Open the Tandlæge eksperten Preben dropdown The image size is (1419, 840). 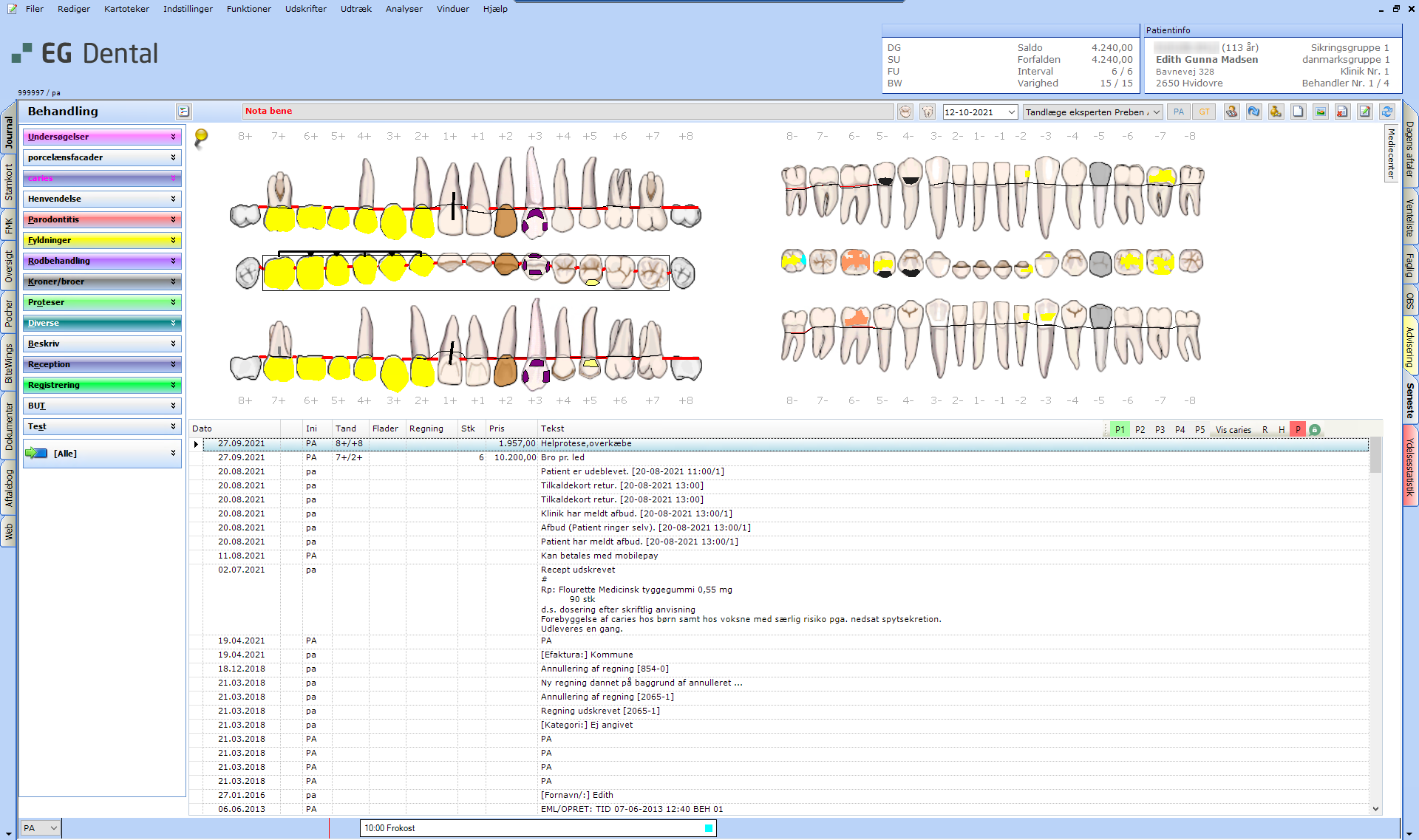coord(1156,112)
